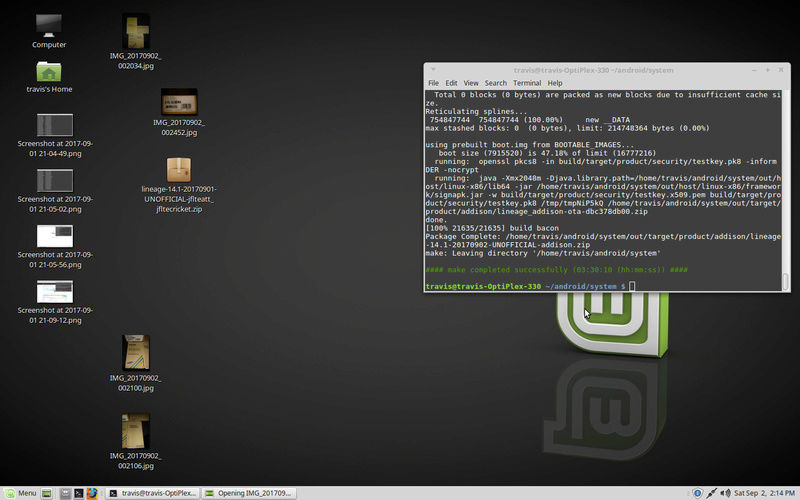
Task: Switch to Opening IMG_201709 taskbar window
Action: [x=248, y=493]
